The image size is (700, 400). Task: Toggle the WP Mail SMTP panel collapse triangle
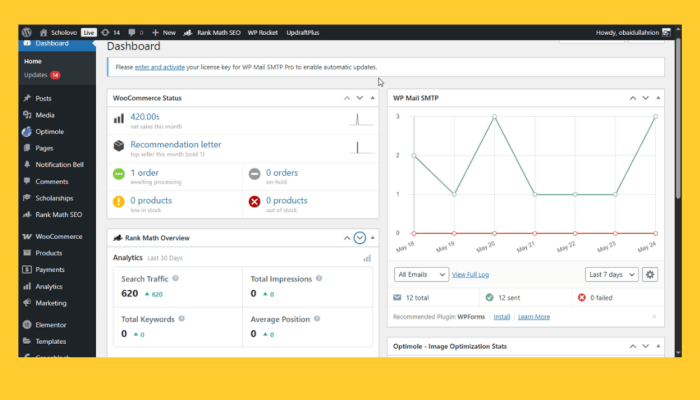click(659, 98)
